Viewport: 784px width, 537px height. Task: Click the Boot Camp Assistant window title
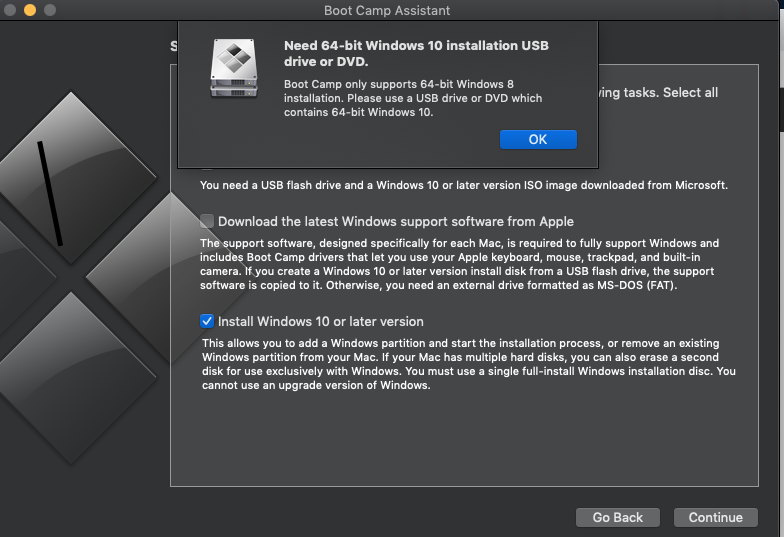[x=386, y=10]
